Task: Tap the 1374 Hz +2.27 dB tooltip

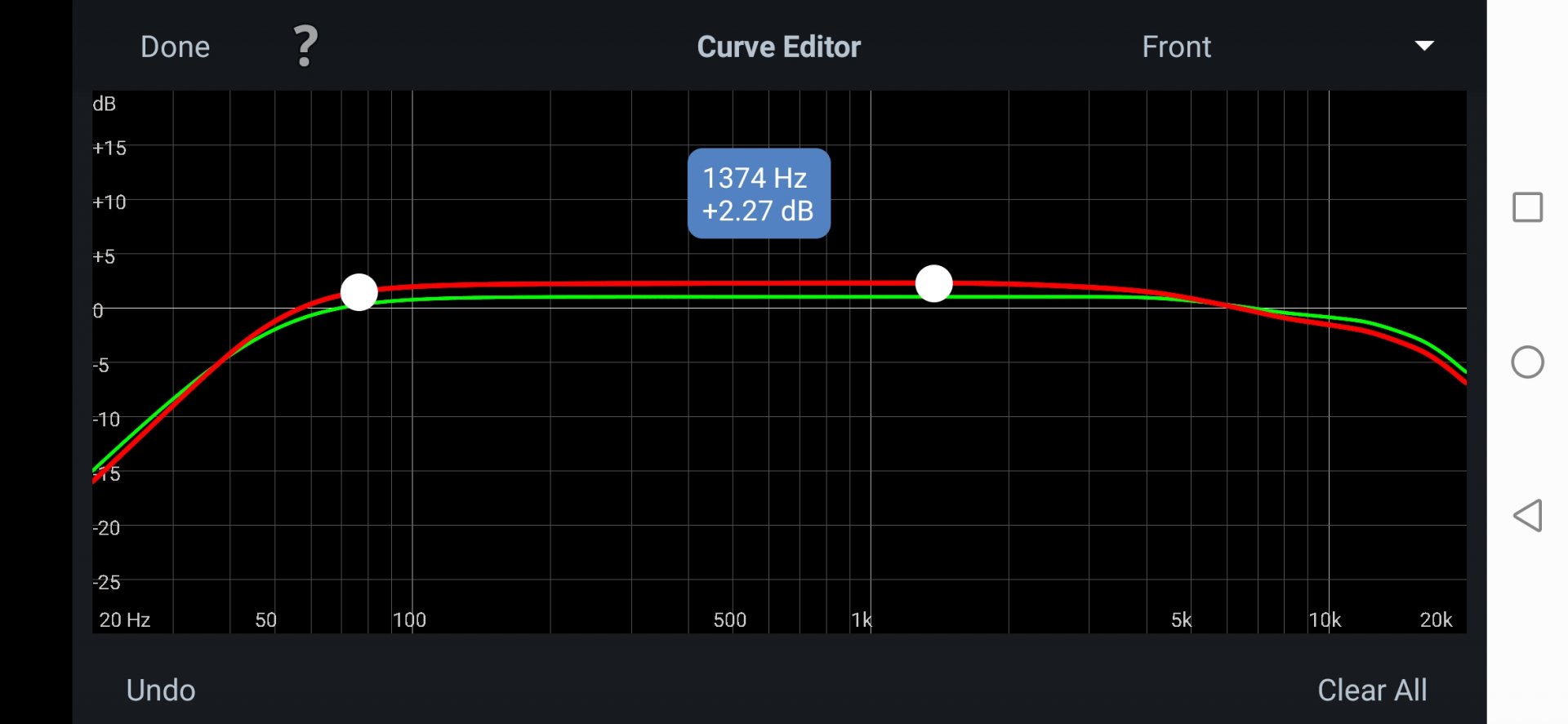Action: pos(759,193)
